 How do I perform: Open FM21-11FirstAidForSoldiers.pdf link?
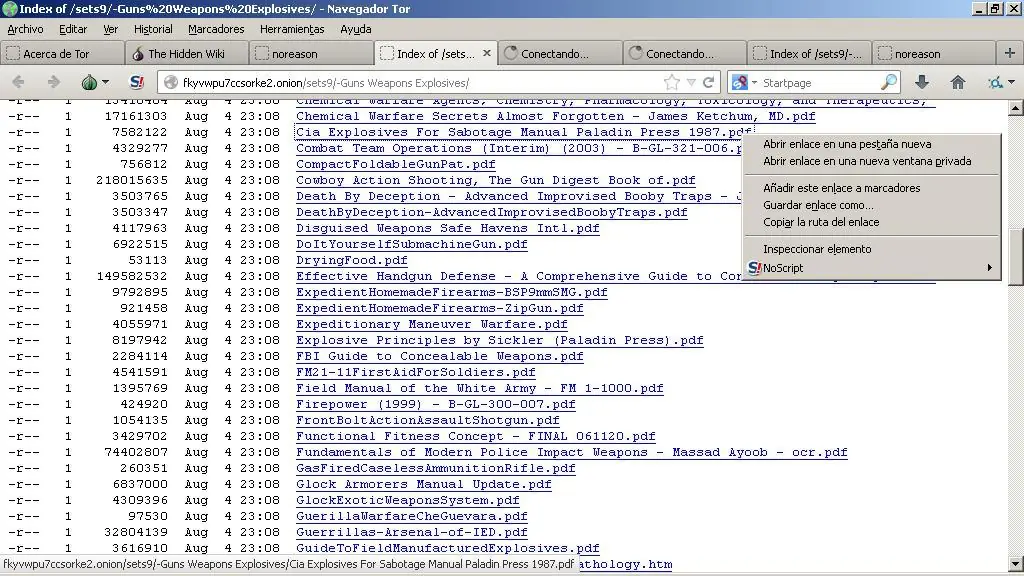tap(415, 372)
